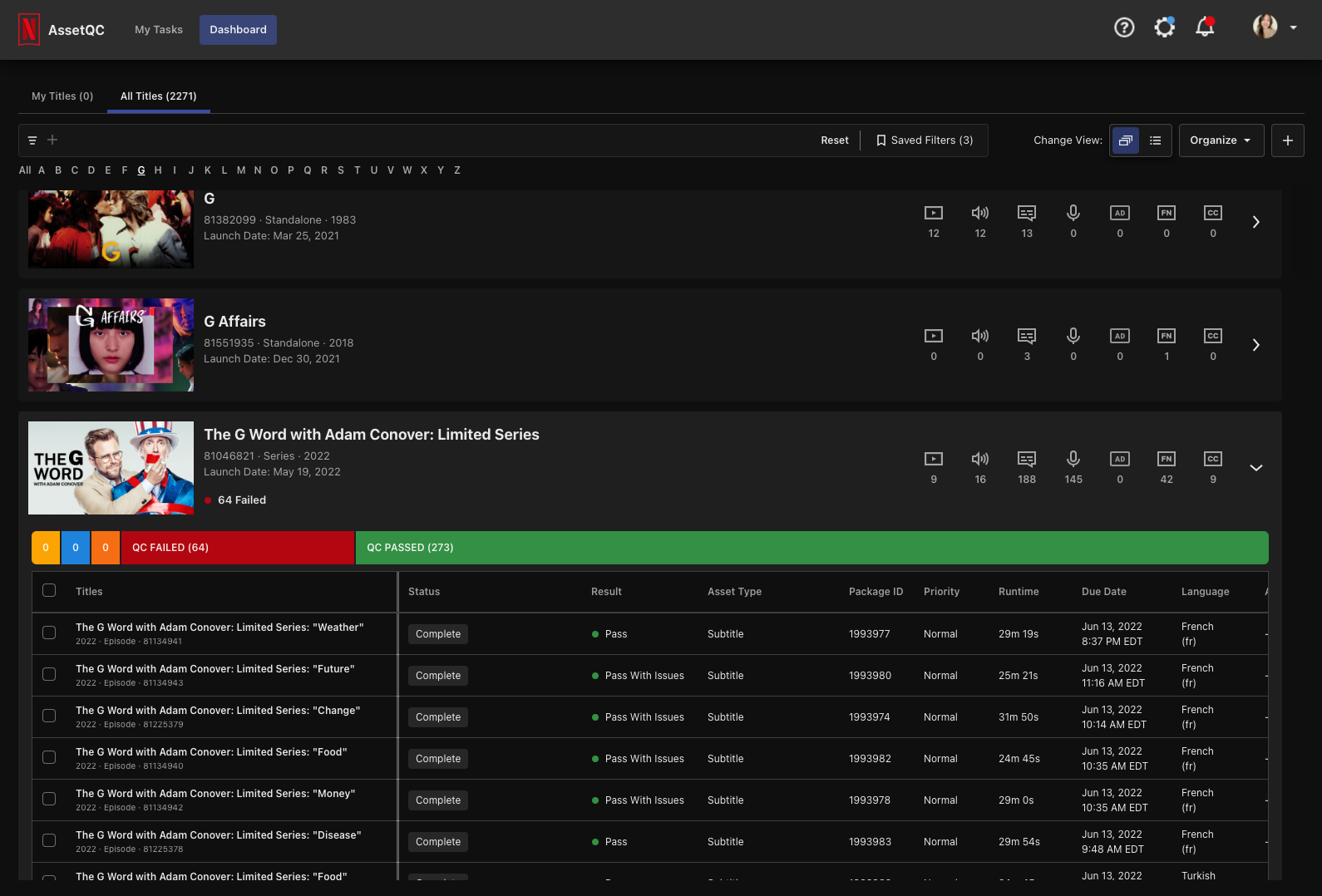Filter titles by letter G
Screen dimensions: 1322x896
pyautogui.click(x=141, y=170)
